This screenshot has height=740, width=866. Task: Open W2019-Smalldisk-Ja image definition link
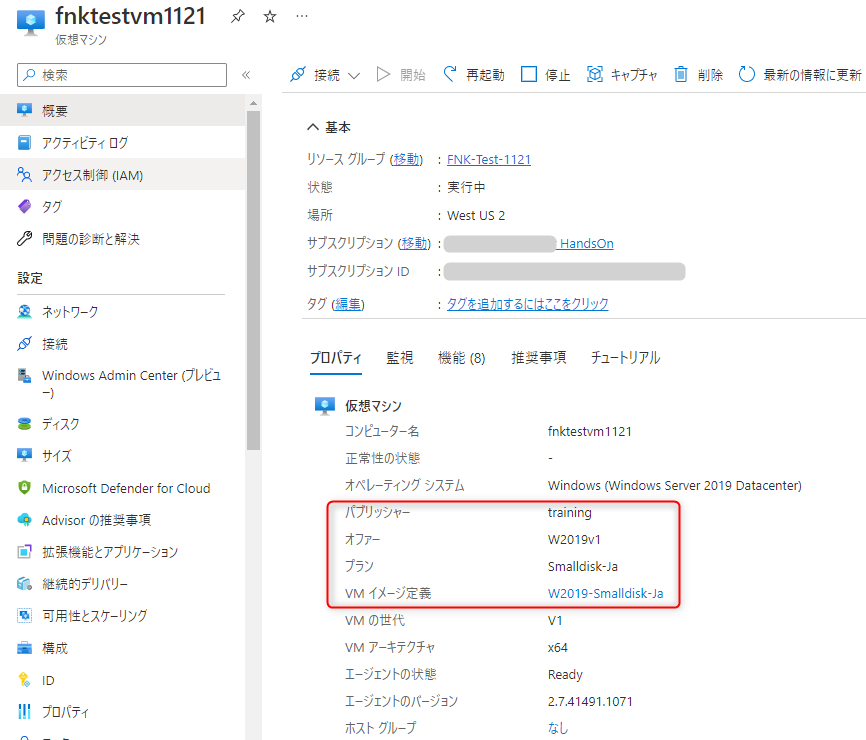(x=605, y=594)
